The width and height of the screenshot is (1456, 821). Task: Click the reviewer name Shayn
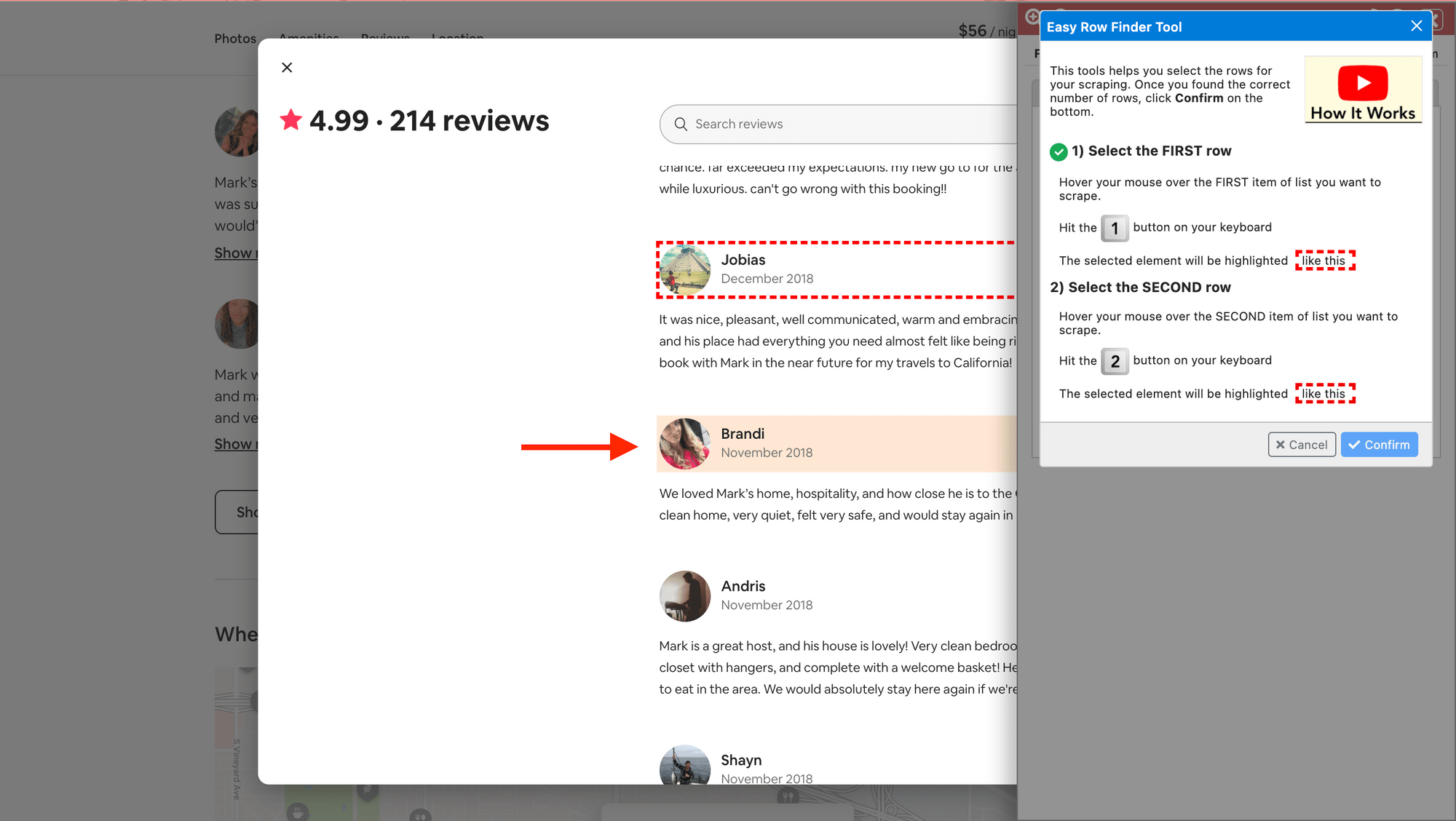741,760
